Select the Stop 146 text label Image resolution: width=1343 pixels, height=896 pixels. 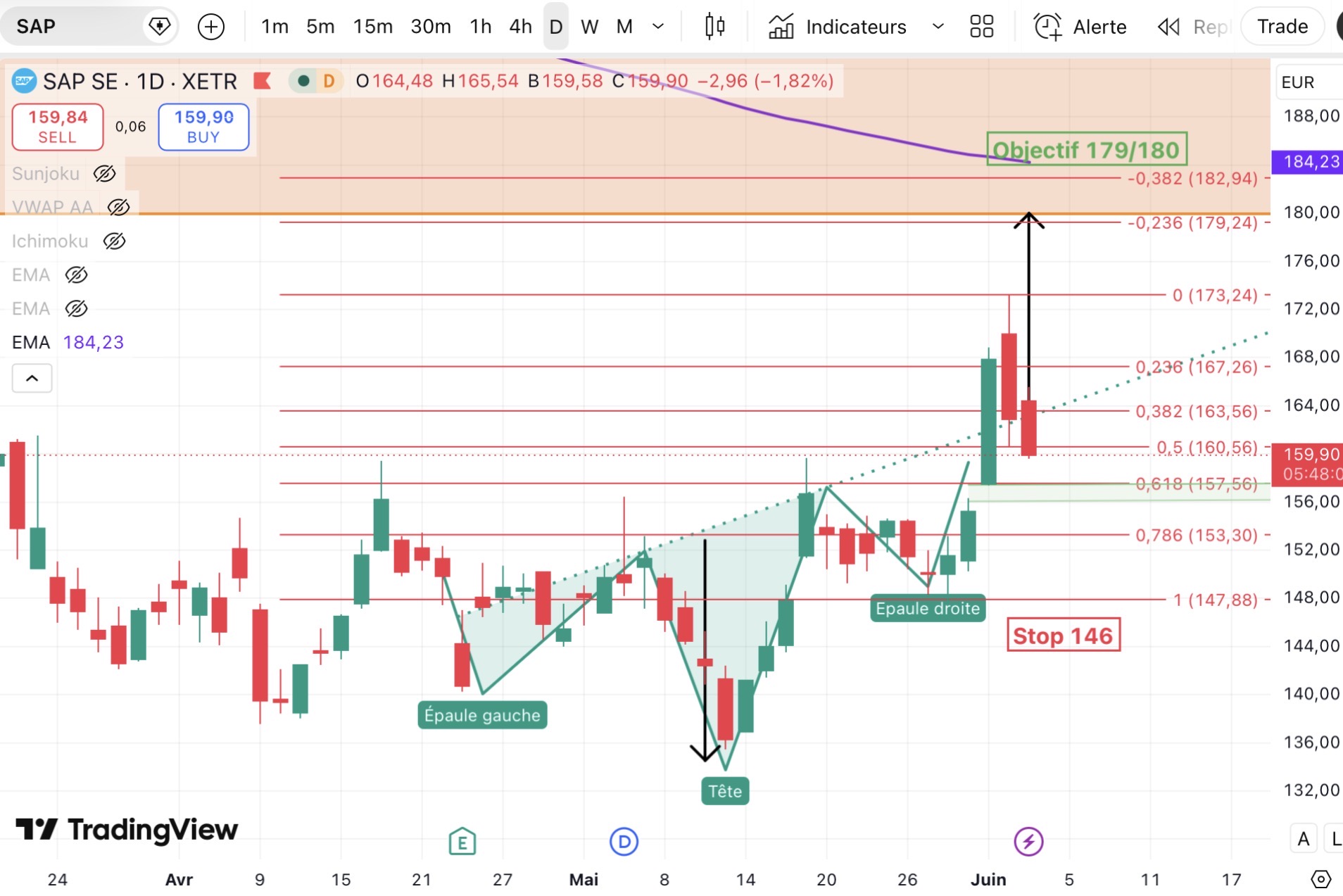pyautogui.click(x=1063, y=636)
